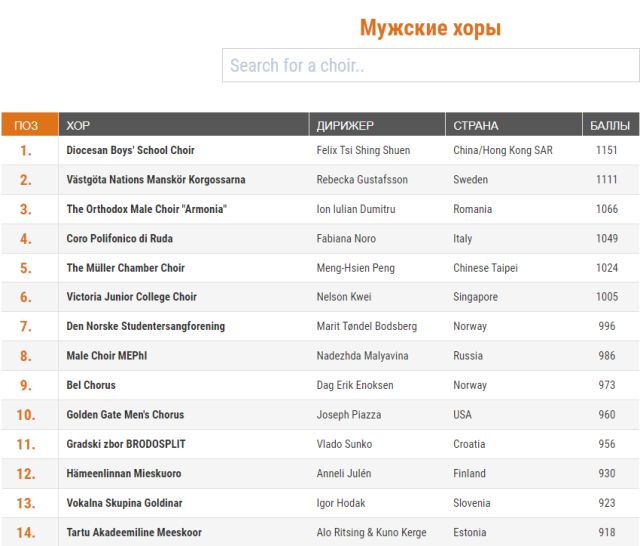Screen dimensions: 640x546
Task: Select 'The Orthodox Male Choir "Armonia"' entry
Action: (x=147, y=209)
